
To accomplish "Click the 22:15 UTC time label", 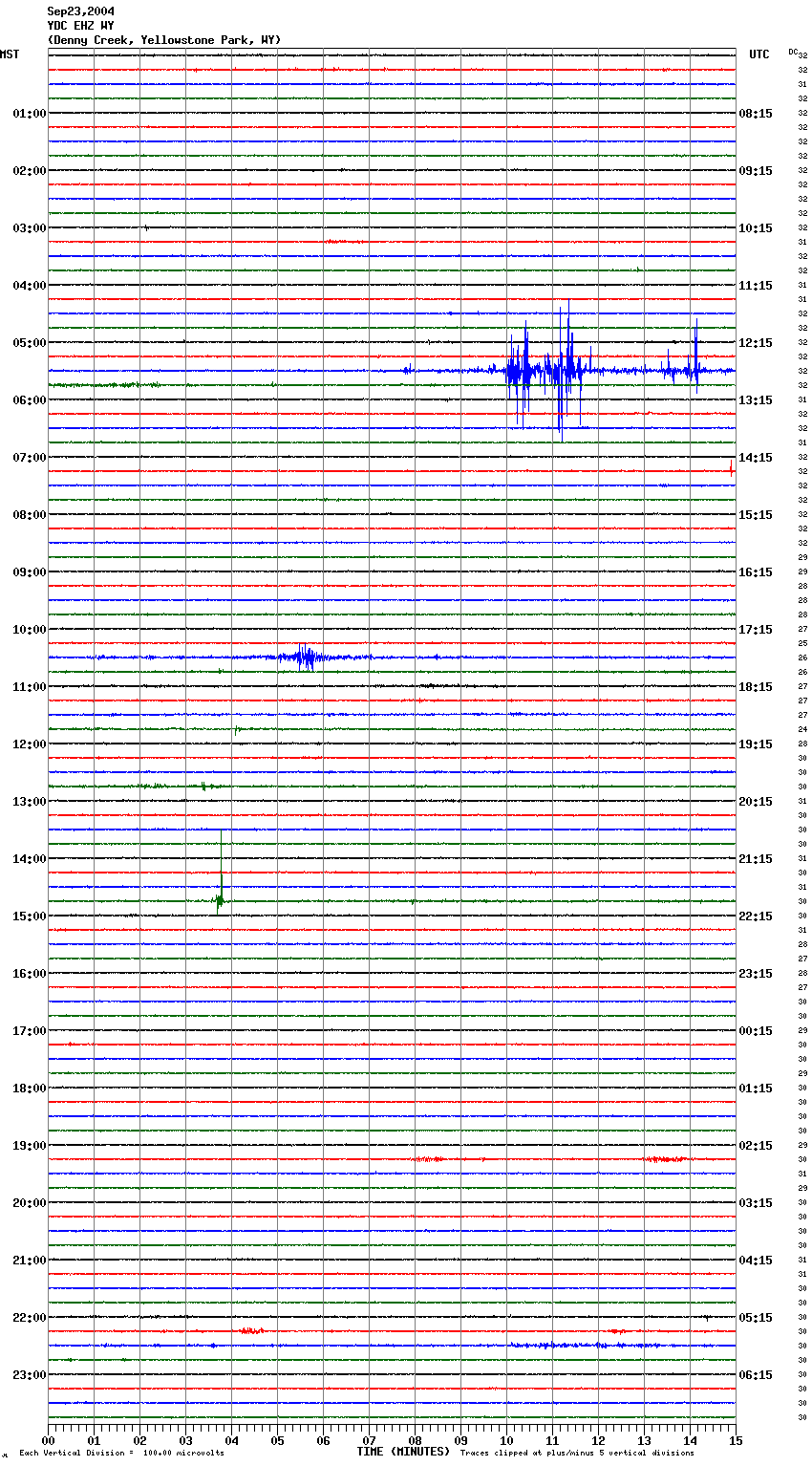I will pyautogui.click(x=756, y=916).
